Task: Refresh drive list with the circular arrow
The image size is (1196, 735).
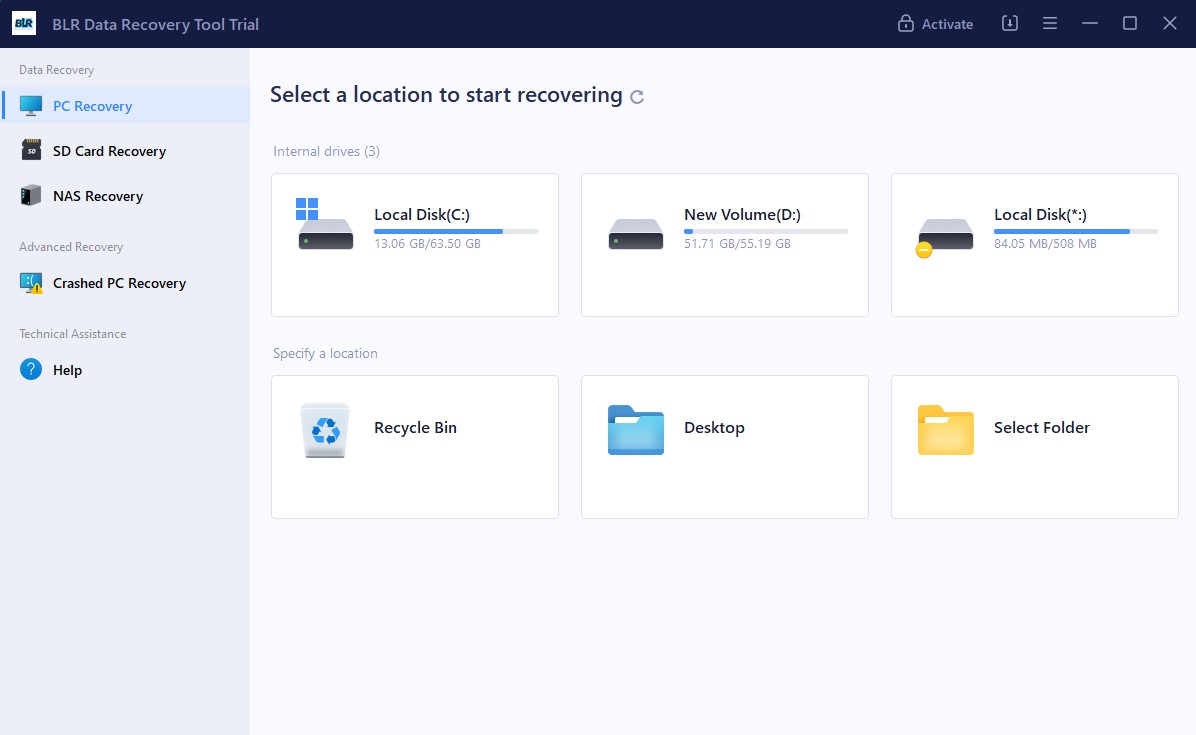Action: pos(637,97)
